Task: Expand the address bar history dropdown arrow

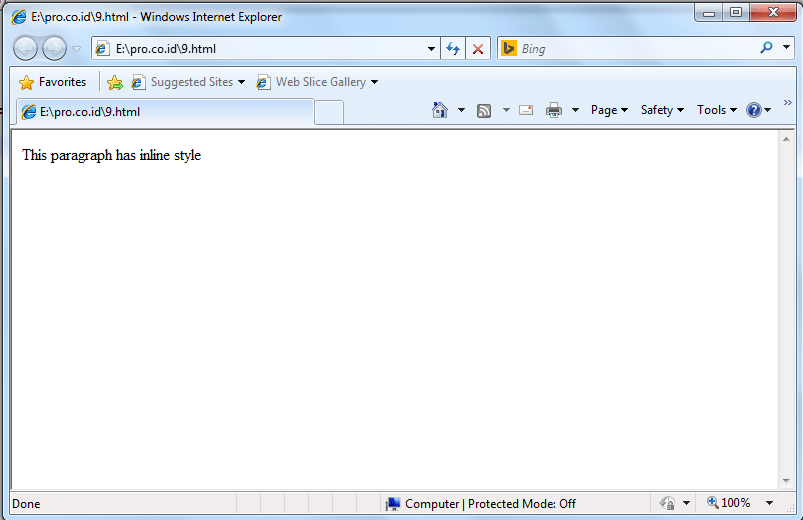Action: point(431,48)
